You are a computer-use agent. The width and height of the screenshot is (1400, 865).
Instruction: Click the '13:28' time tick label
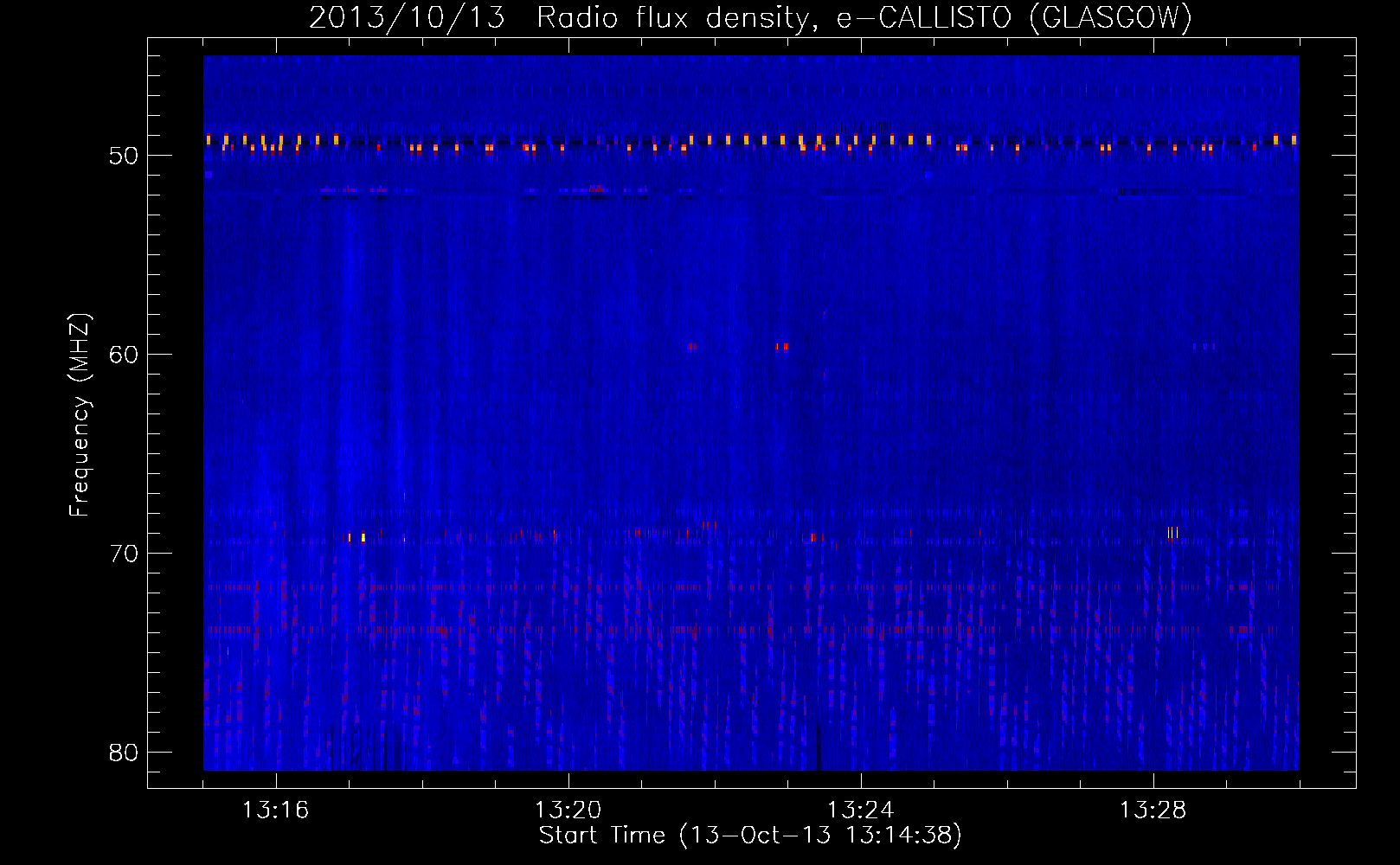tap(1153, 810)
